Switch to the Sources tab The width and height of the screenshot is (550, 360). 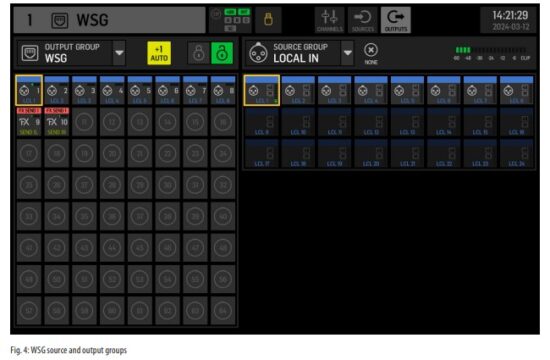click(x=363, y=20)
